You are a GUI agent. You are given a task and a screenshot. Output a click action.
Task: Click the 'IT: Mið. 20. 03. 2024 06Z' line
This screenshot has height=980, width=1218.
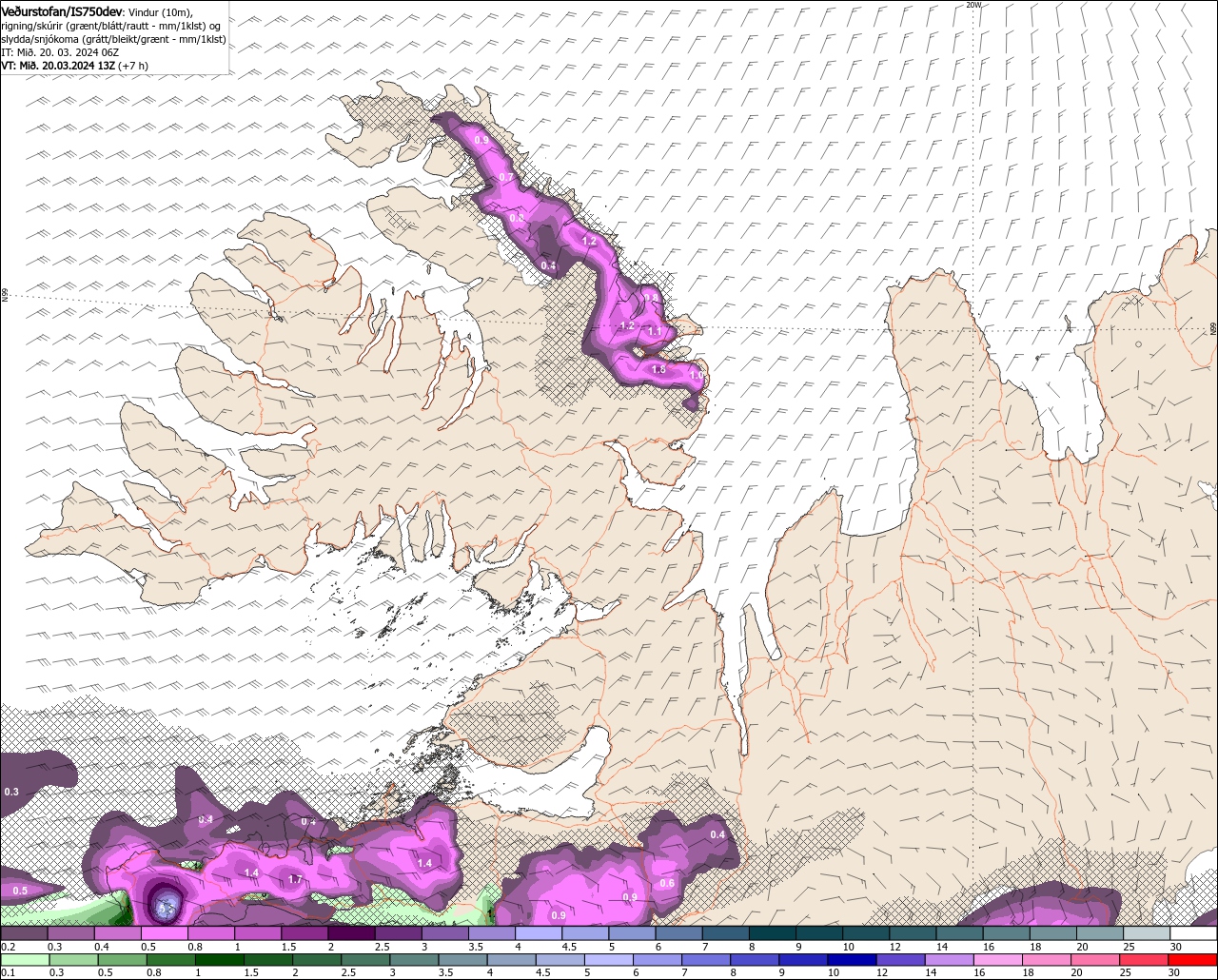60,52
